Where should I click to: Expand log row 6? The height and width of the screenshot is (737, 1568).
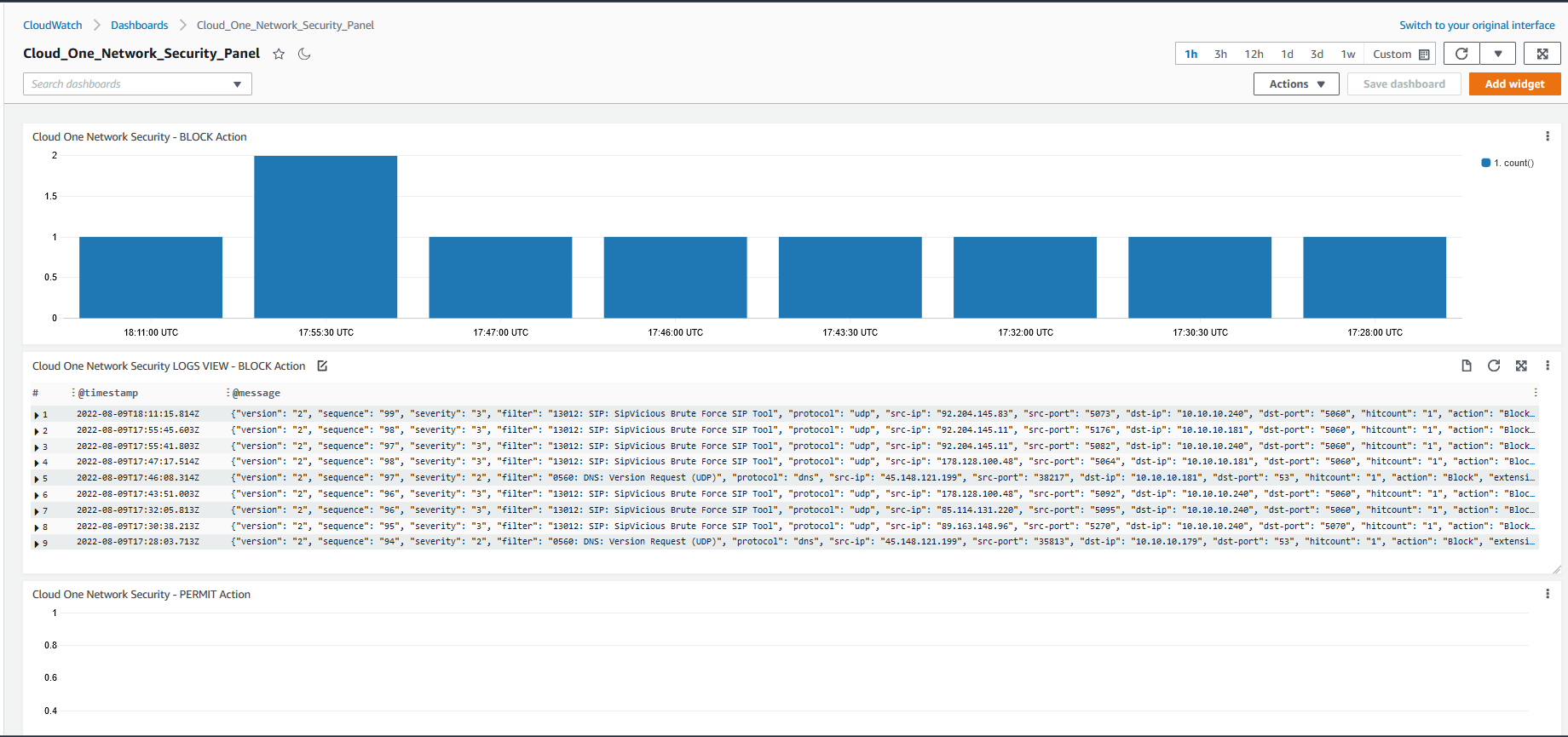tap(37, 495)
